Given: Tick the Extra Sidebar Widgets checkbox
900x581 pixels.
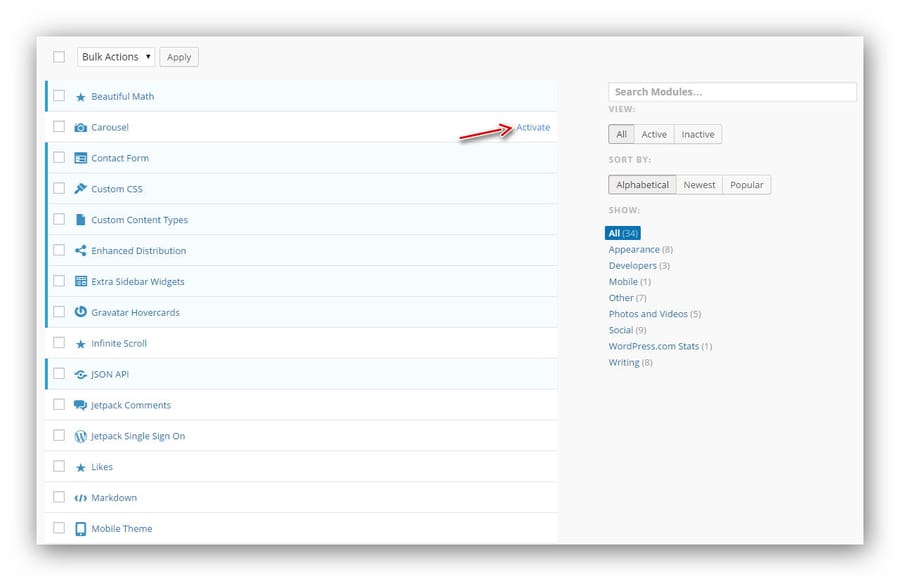Looking at the screenshot, I should tap(59, 281).
